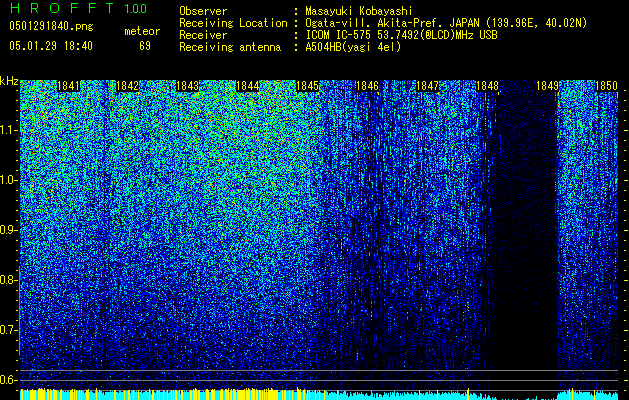The width and height of the screenshot is (629, 400).
Task: Click the 1850 time marker
Action: tap(606, 86)
